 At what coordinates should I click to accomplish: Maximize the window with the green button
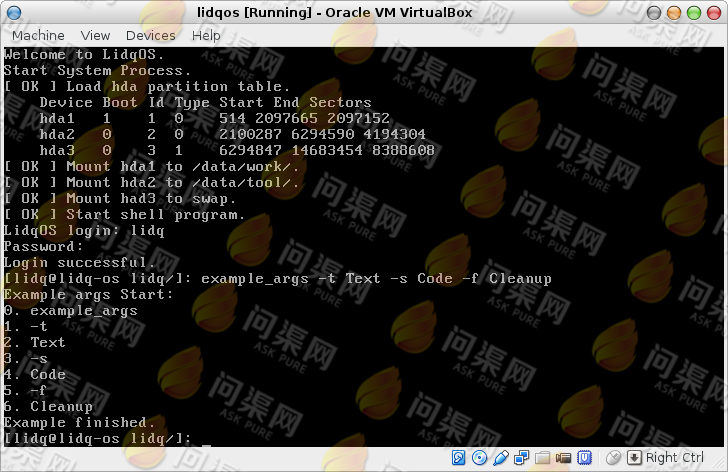click(x=694, y=13)
